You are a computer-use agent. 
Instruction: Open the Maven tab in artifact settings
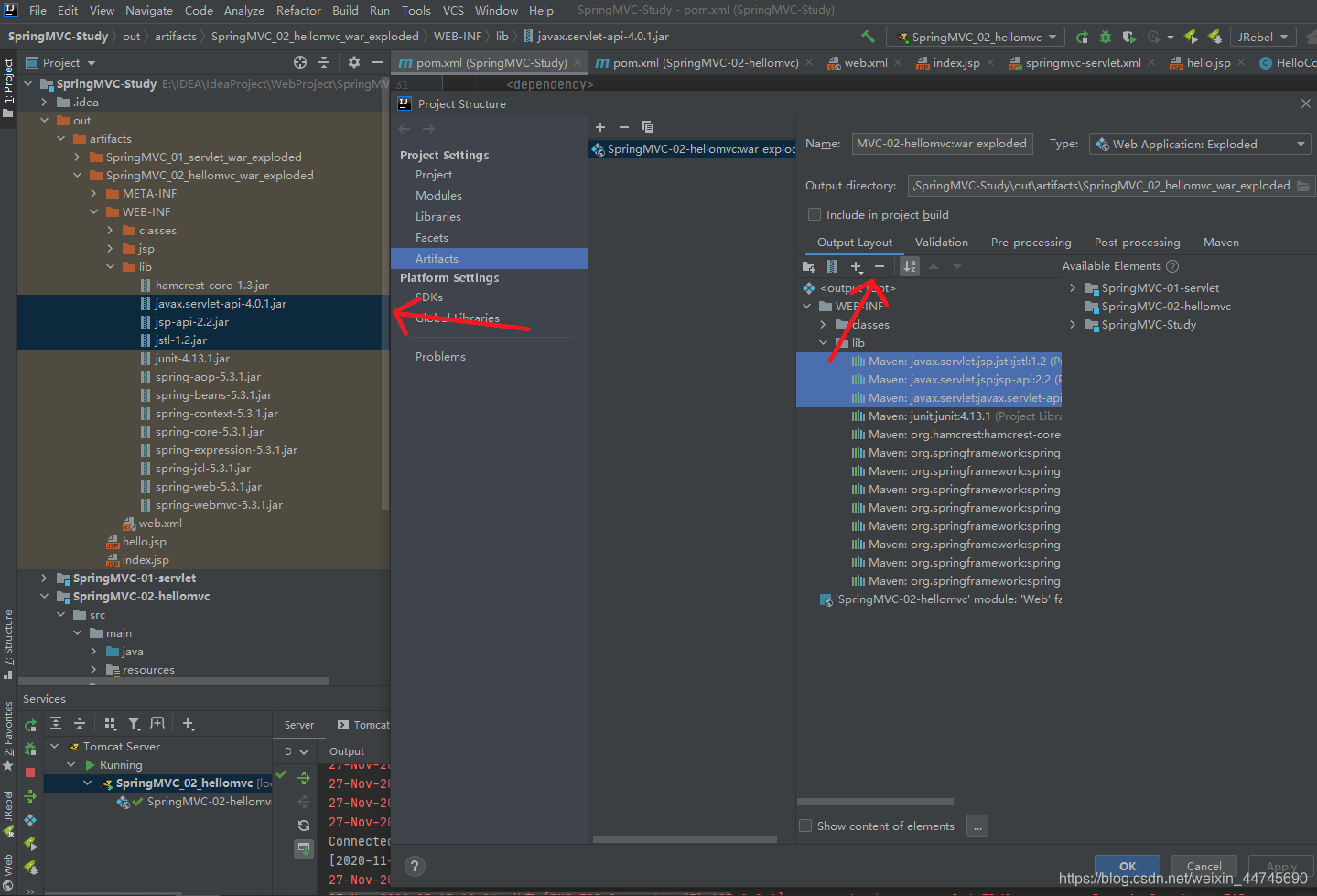coord(1221,243)
